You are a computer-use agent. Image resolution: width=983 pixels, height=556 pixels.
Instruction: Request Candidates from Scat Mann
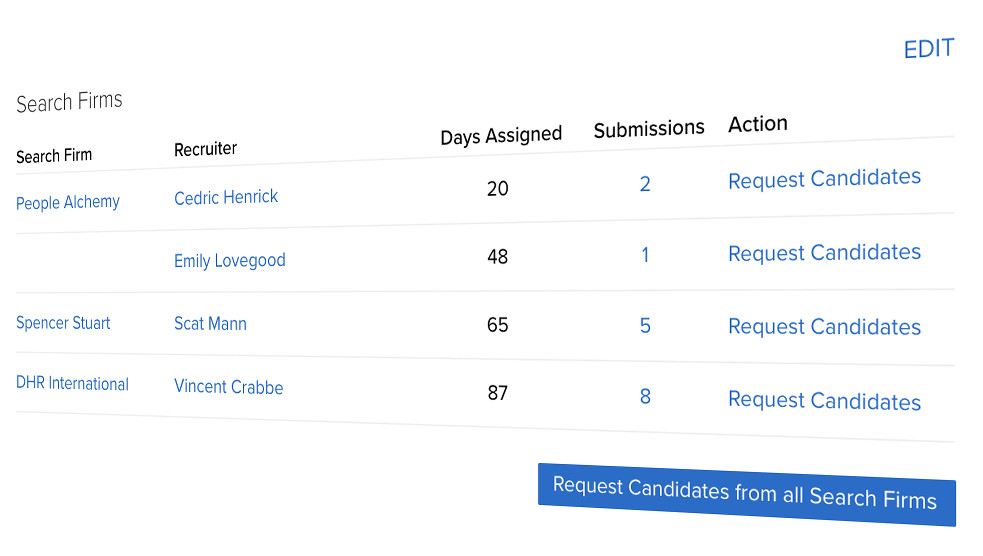point(824,327)
